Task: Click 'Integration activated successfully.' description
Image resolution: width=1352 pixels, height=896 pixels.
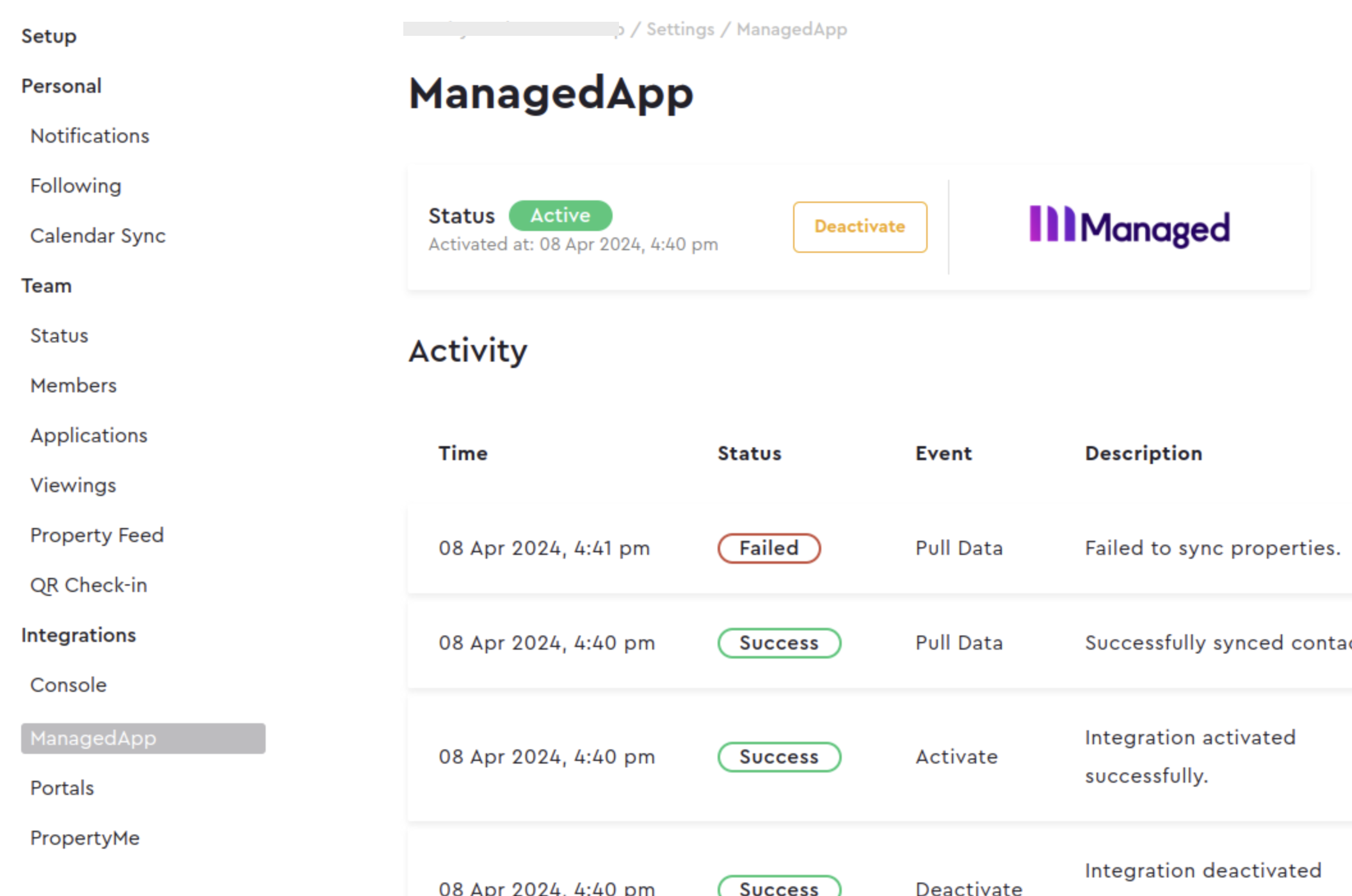Action: click(x=1190, y=756)
